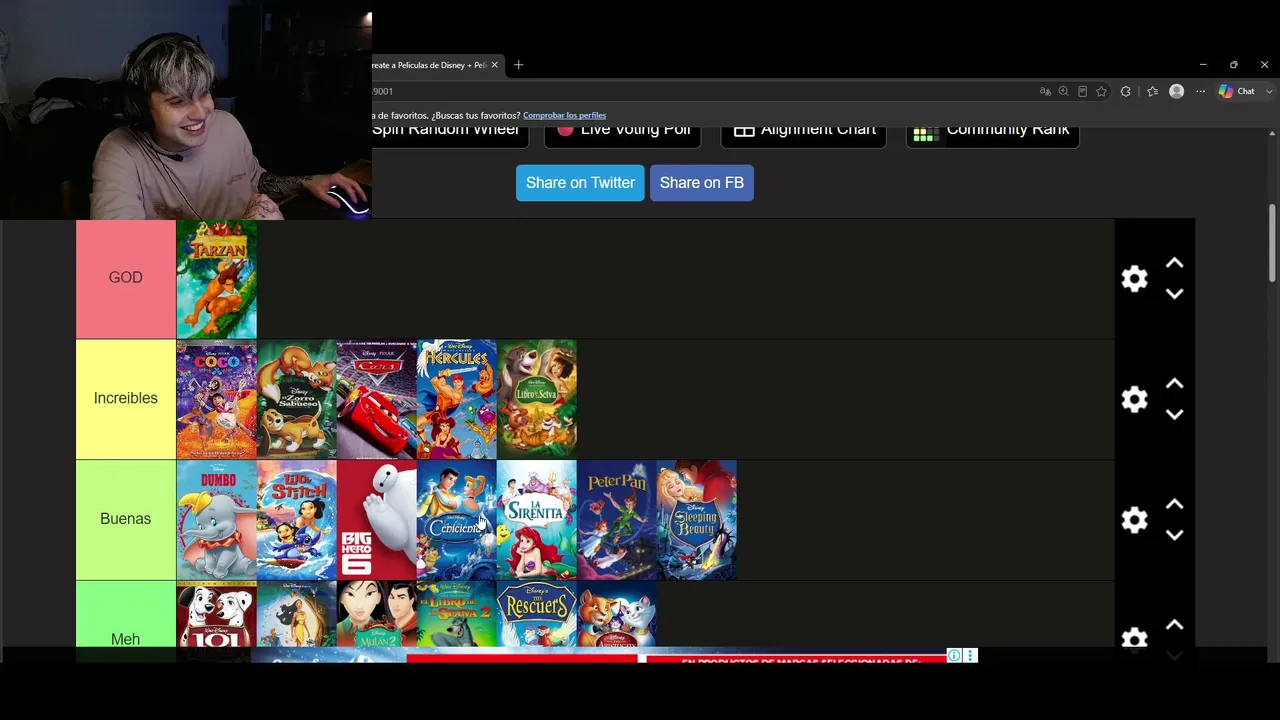Open settings gear for Buenas tier row
Screen dimensions: 1280x720
pyautogui.click(x=1134, y=520)
